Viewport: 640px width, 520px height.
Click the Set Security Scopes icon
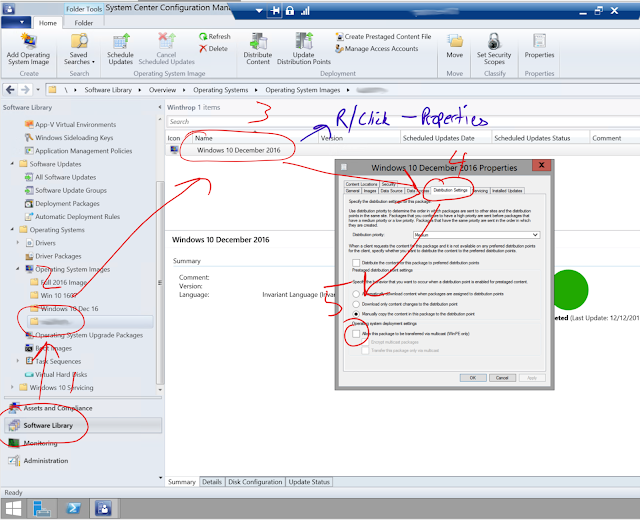point(494,41)
